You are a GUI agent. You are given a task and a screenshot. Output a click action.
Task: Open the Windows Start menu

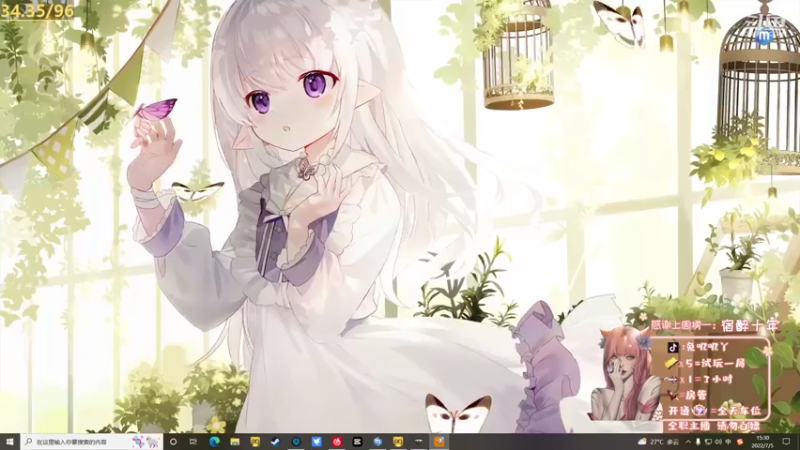click(9, 442)
